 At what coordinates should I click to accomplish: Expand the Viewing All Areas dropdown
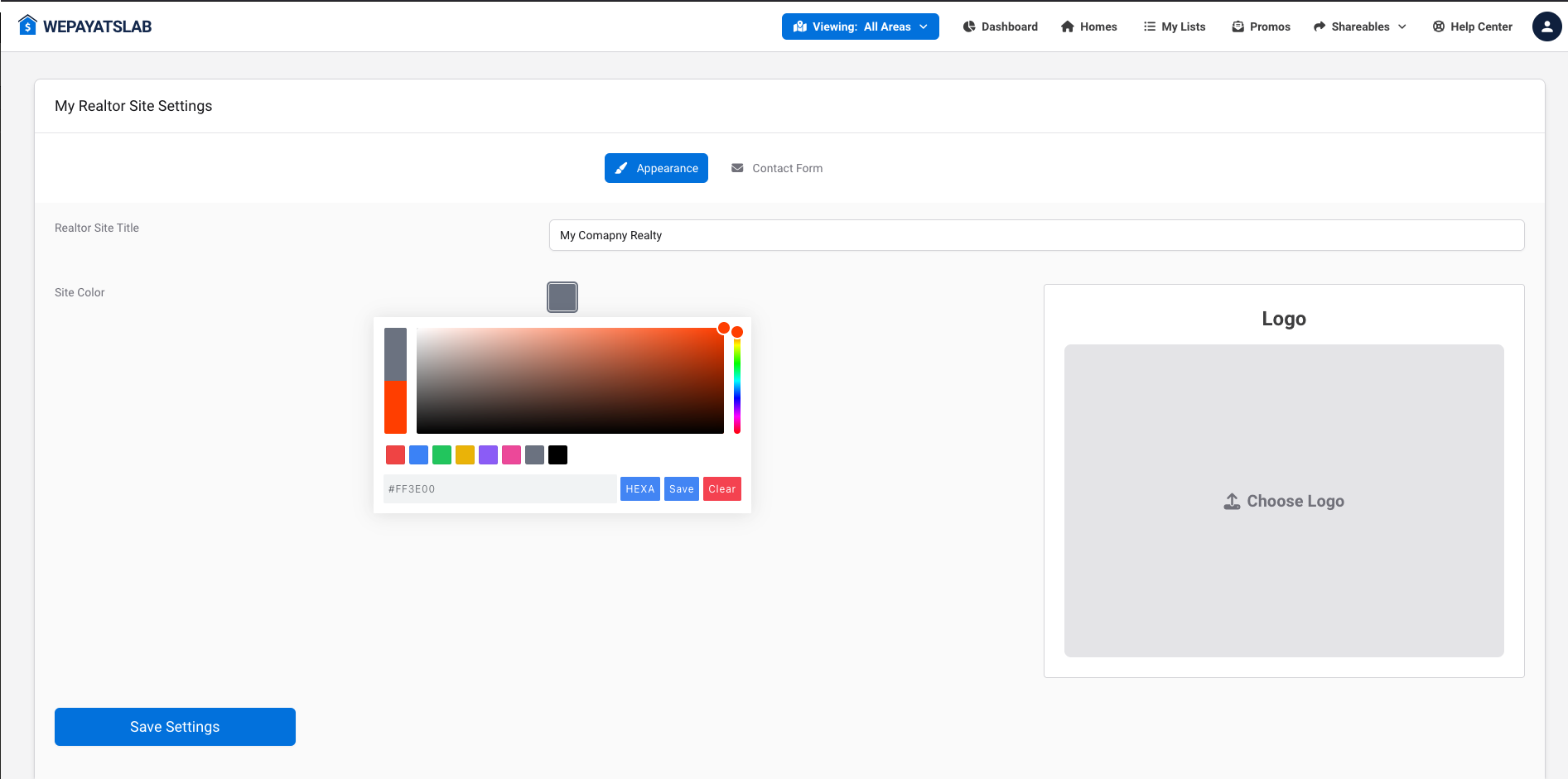click(861, 26)
